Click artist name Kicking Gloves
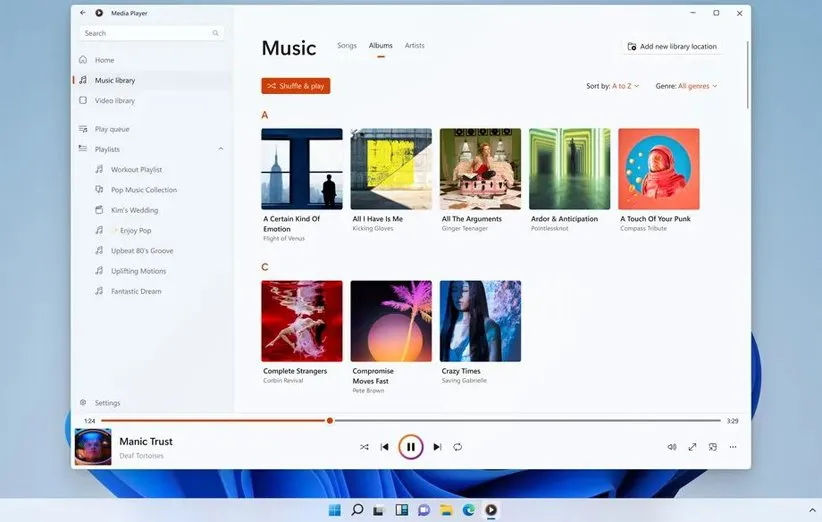The height and width of the screenshot is (522, 822). point(373,229)
